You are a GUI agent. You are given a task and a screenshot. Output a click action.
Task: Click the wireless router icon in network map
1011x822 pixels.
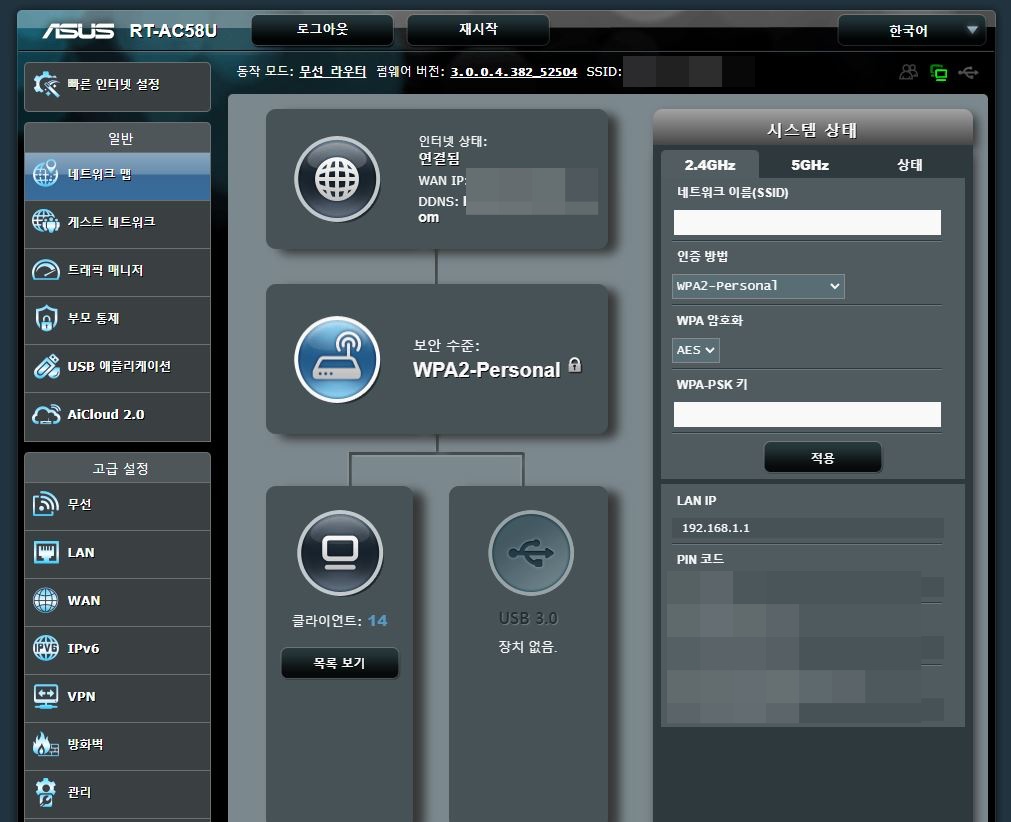pyautogui.click(x=337, y=359)
